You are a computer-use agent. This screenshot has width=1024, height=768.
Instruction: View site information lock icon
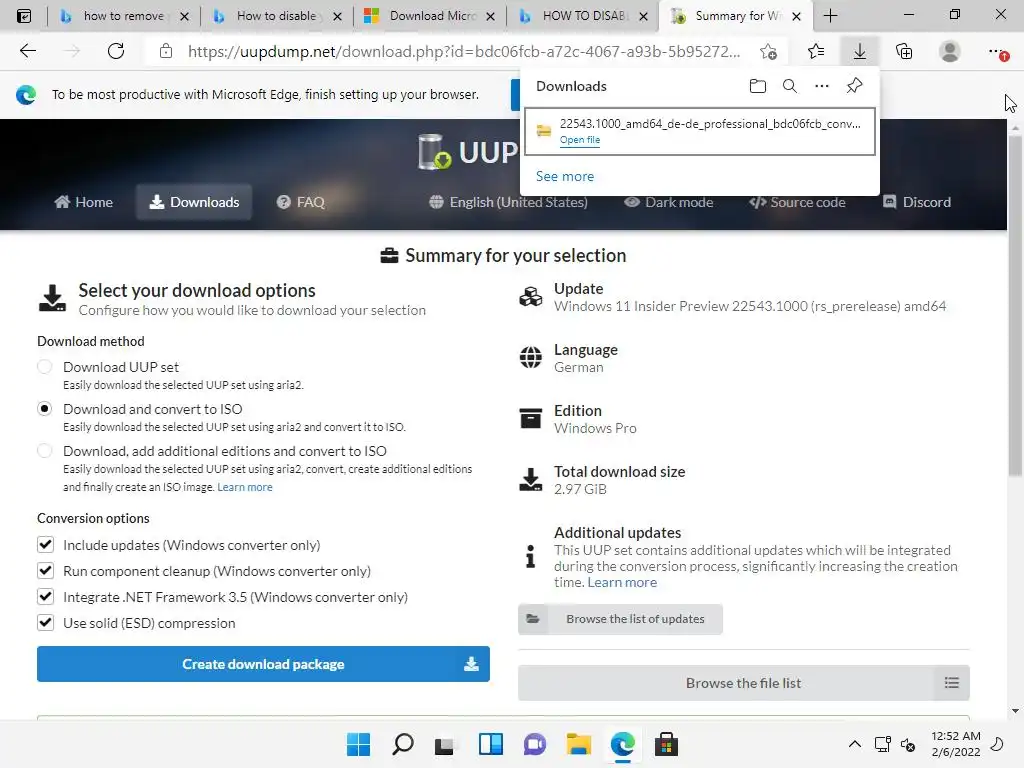pos(166,51)
